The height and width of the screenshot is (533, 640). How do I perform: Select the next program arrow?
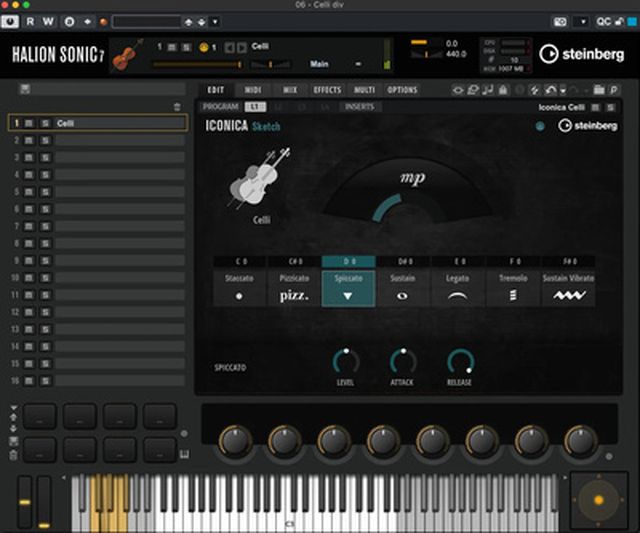tap(242, 48)
